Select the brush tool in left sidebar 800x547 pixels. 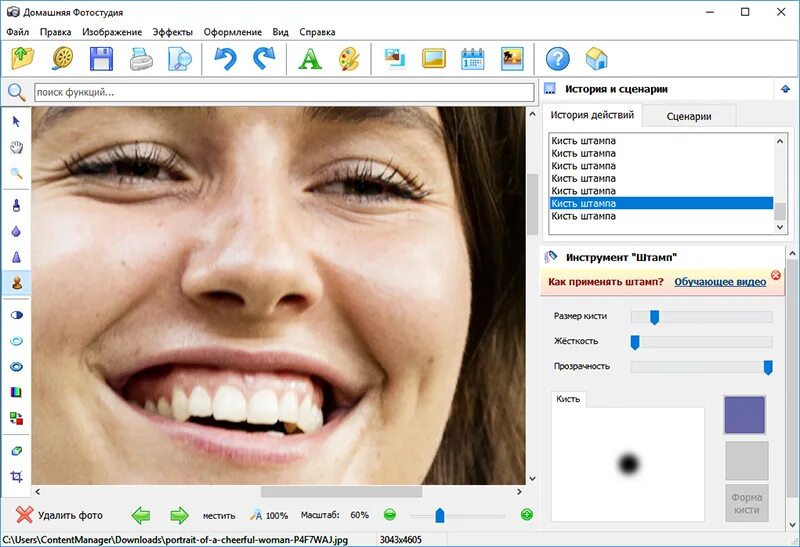16,206
